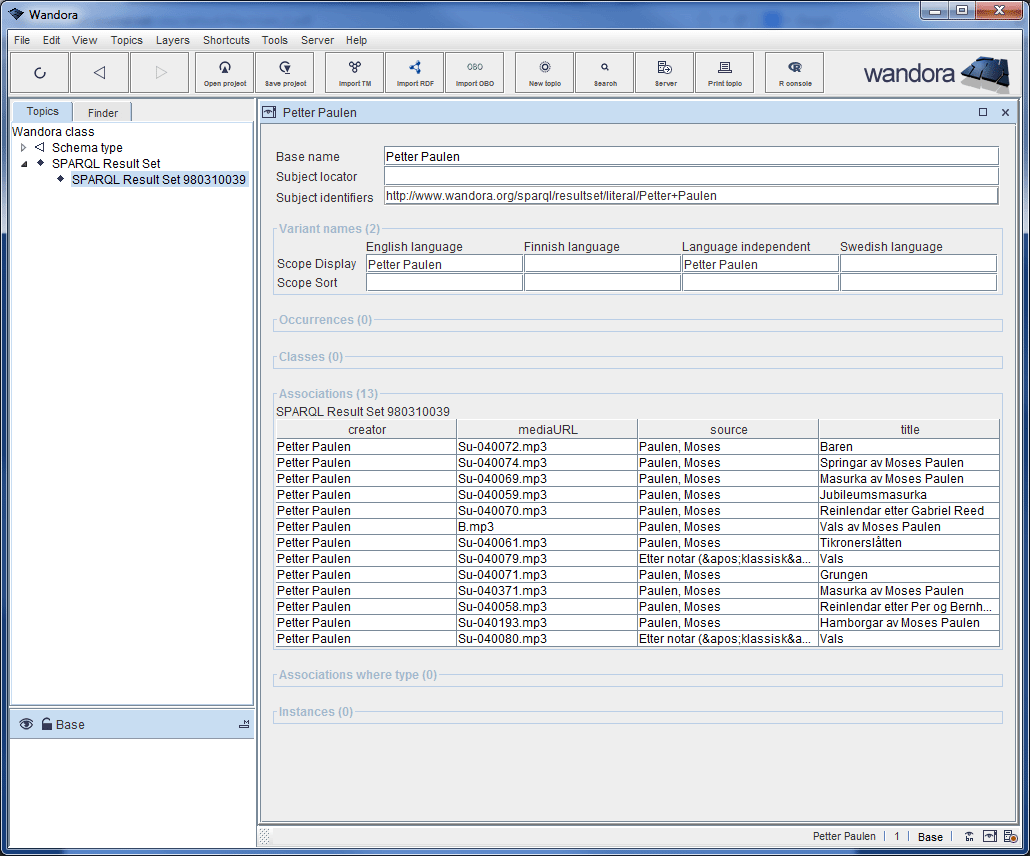Image resolution: width=1030 pixels, height=856 pixels.
Task: Hide the Base layer with the eye toggle
Action: point(26,724)
